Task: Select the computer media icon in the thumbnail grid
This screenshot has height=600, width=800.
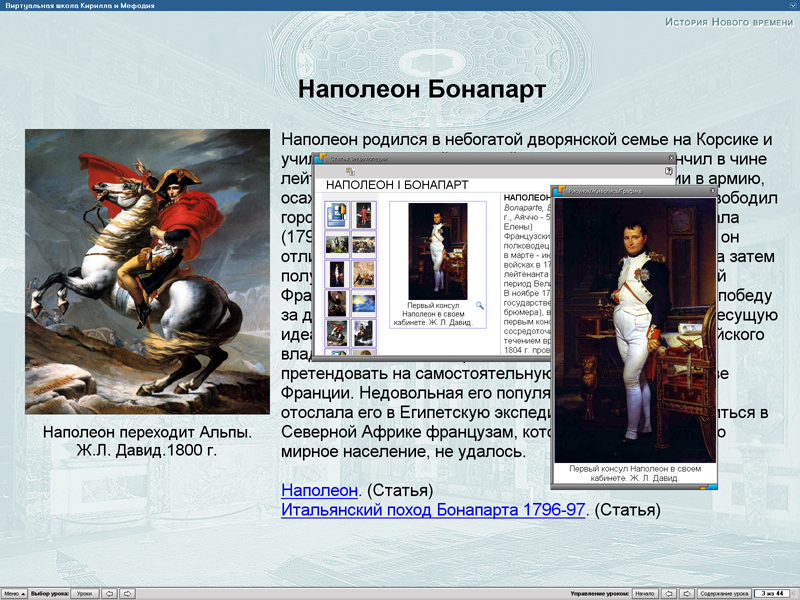Action: [x=337, y=214]
